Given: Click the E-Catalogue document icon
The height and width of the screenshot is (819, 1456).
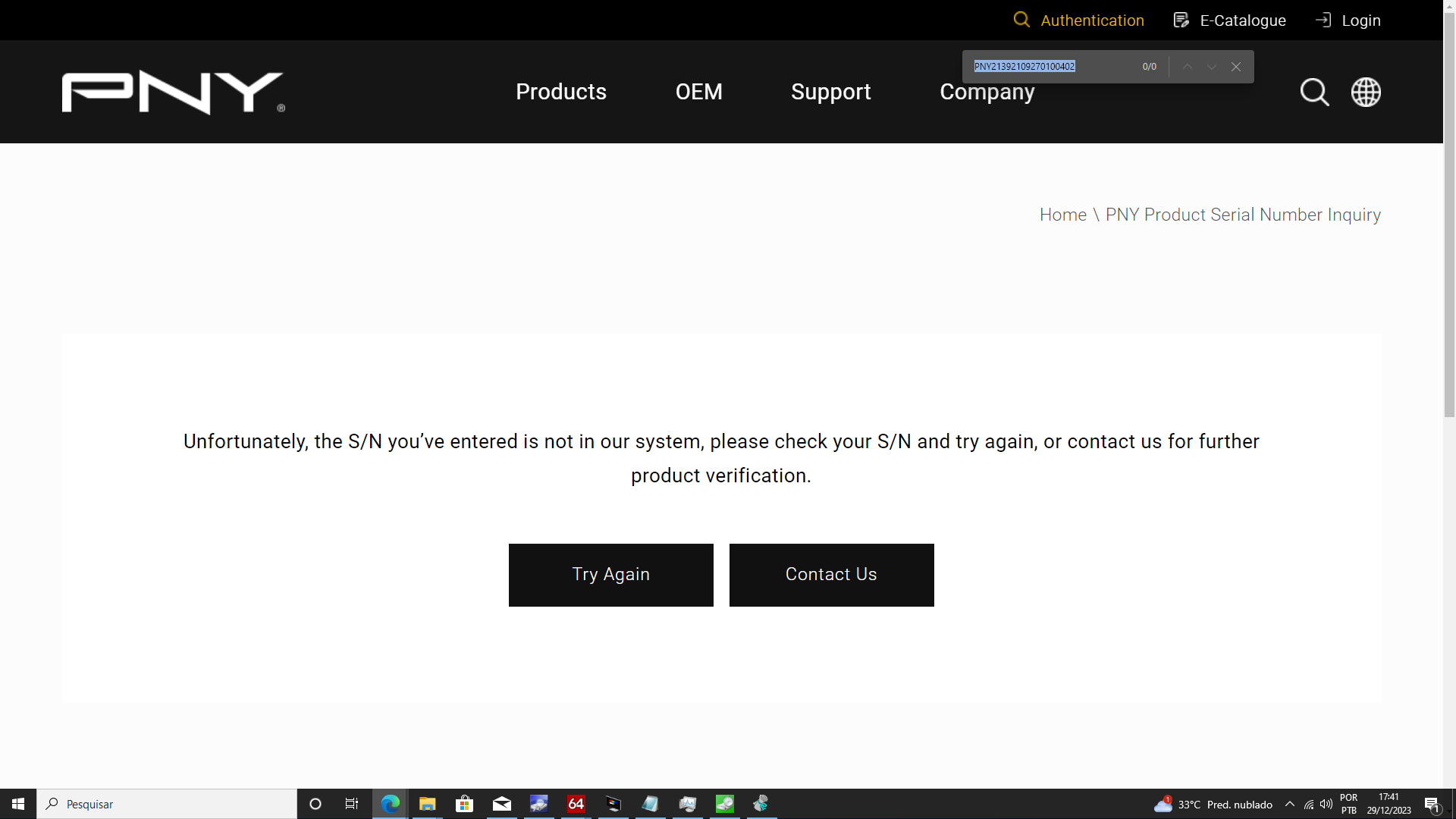Looking at the screenshot, I should (x=1181, y=20).
